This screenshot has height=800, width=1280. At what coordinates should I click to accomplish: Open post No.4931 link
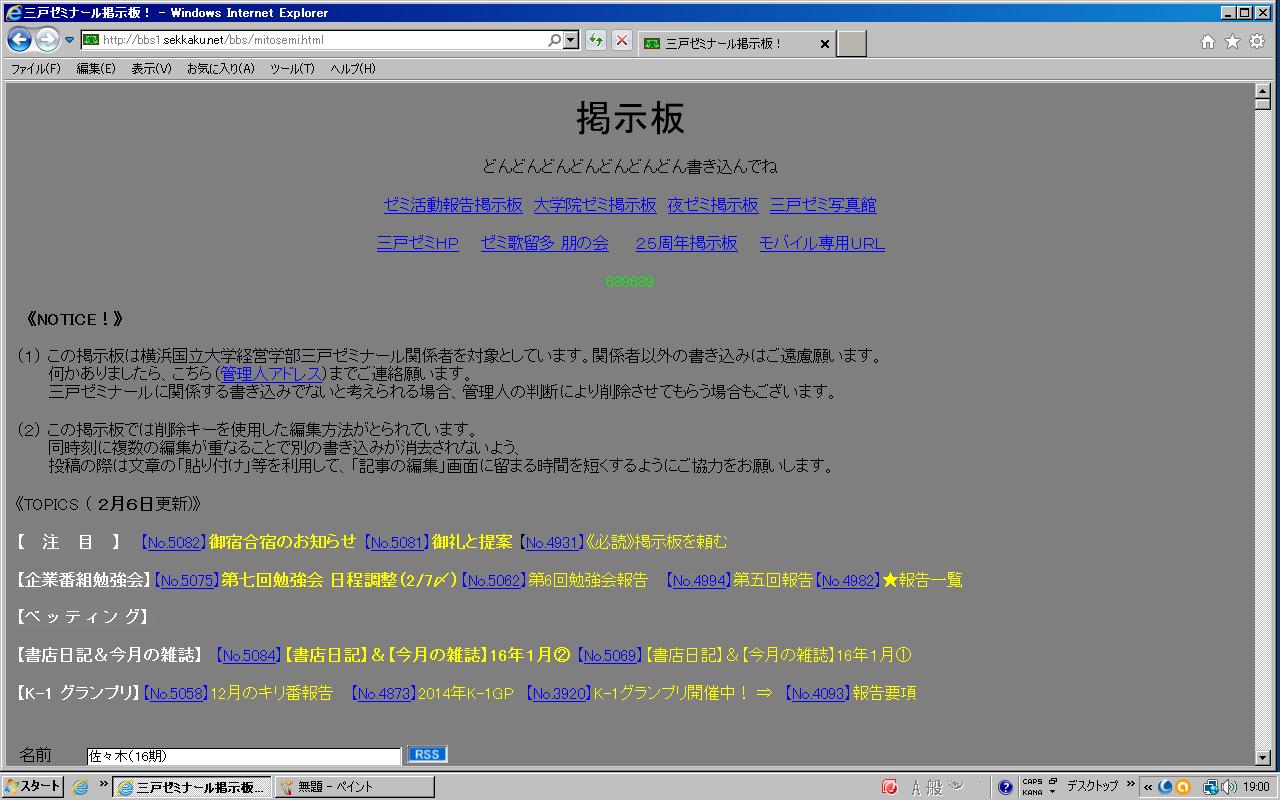(552, 542)
